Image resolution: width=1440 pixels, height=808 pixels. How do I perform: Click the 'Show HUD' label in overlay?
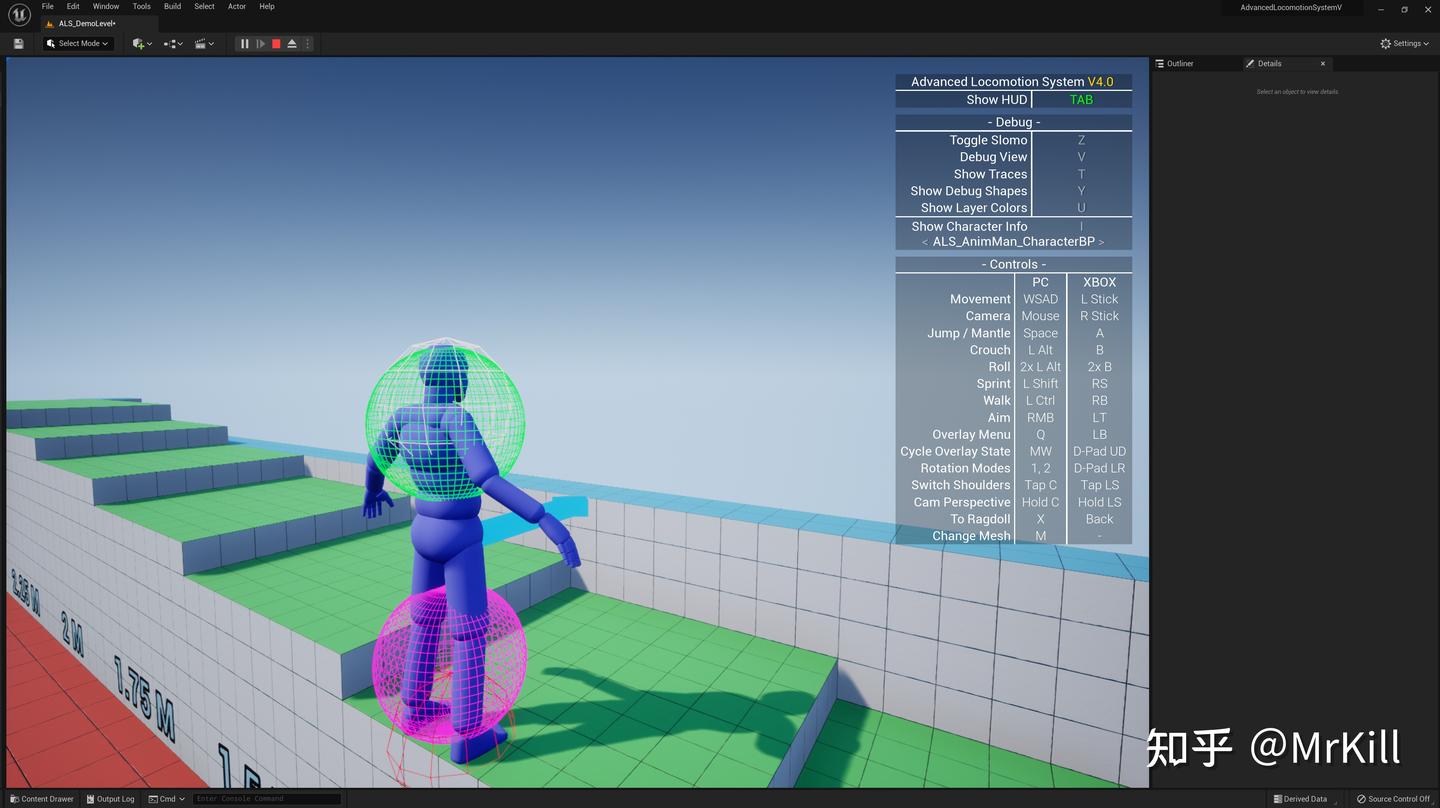(x=996, y=100)
